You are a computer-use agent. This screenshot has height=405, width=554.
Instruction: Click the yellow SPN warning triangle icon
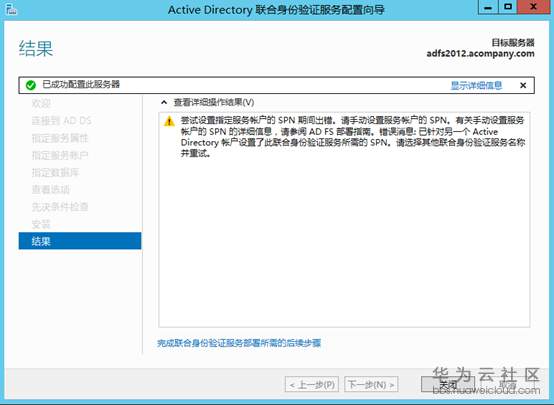click(x=169, y=121)
